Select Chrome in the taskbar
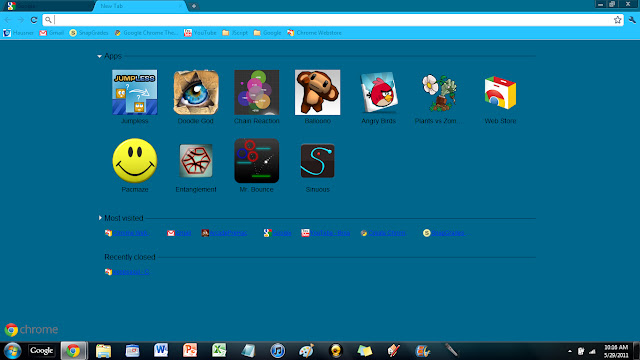This screenshot has width=640, height=360. pos(74,351)
